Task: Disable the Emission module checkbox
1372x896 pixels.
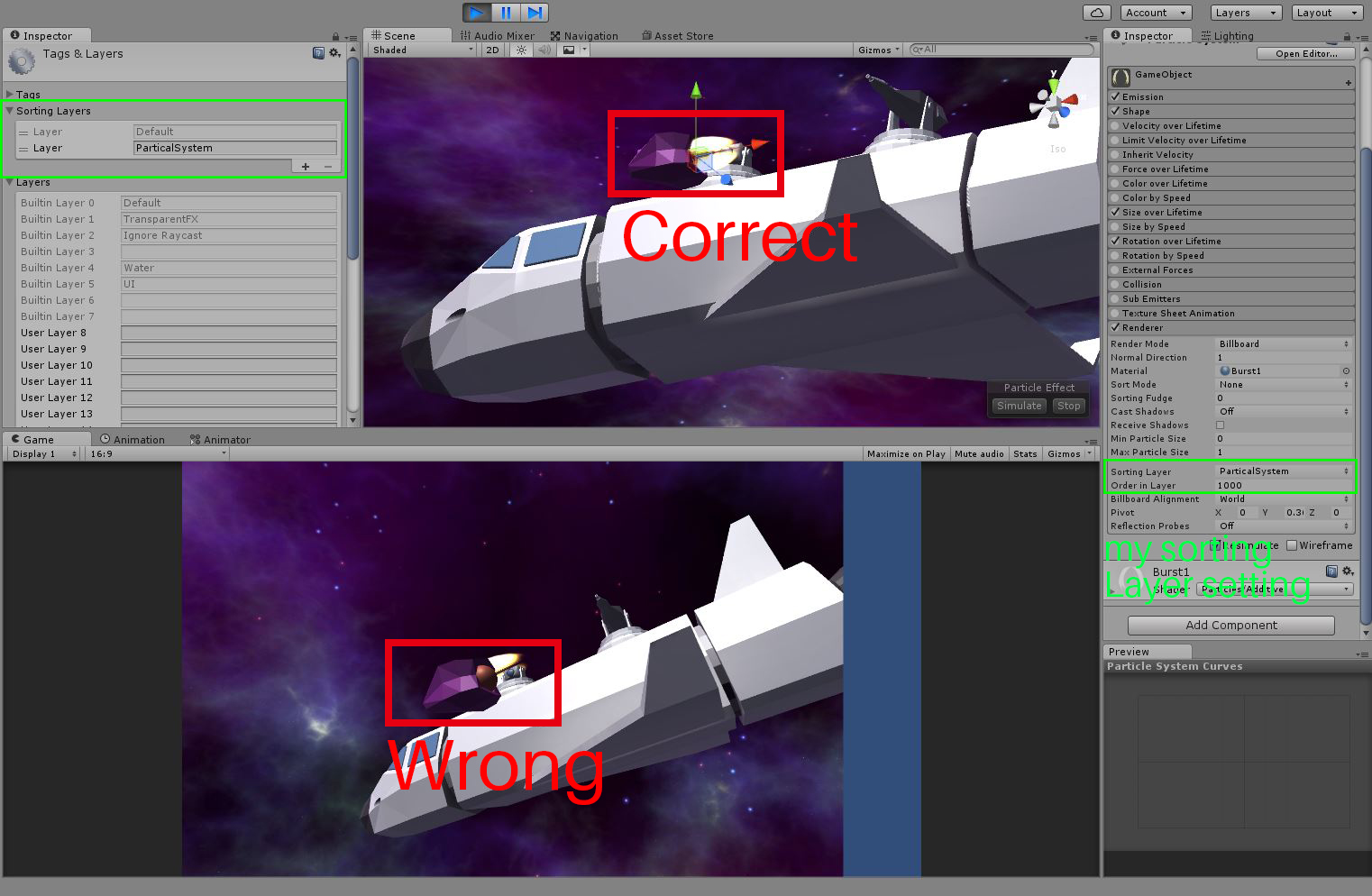Action: pyautogui.click(x=1115, y=97)
